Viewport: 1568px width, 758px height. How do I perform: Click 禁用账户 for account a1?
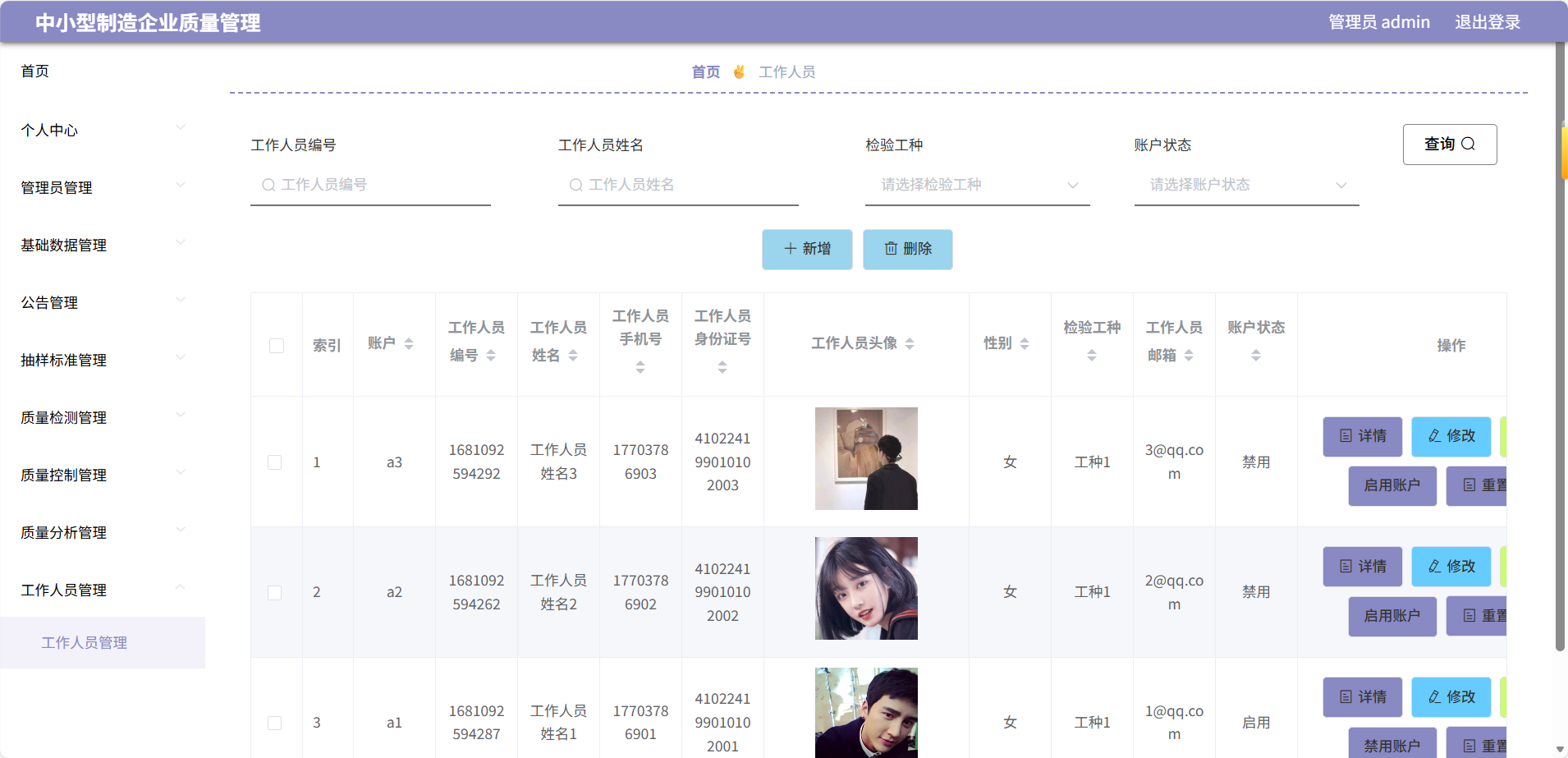click(1392, 742)
